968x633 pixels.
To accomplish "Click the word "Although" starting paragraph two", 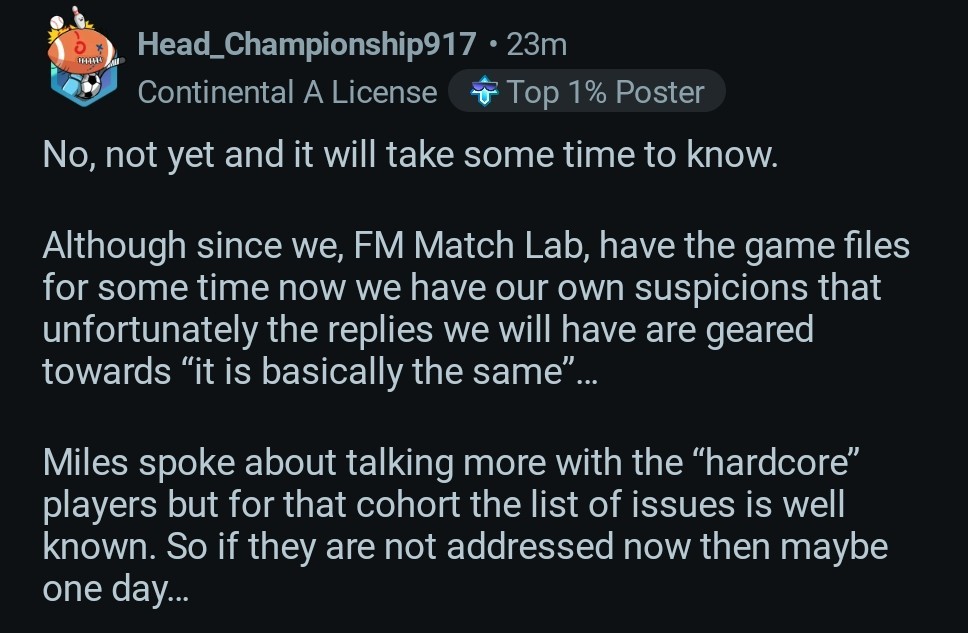I will [112, 246].
